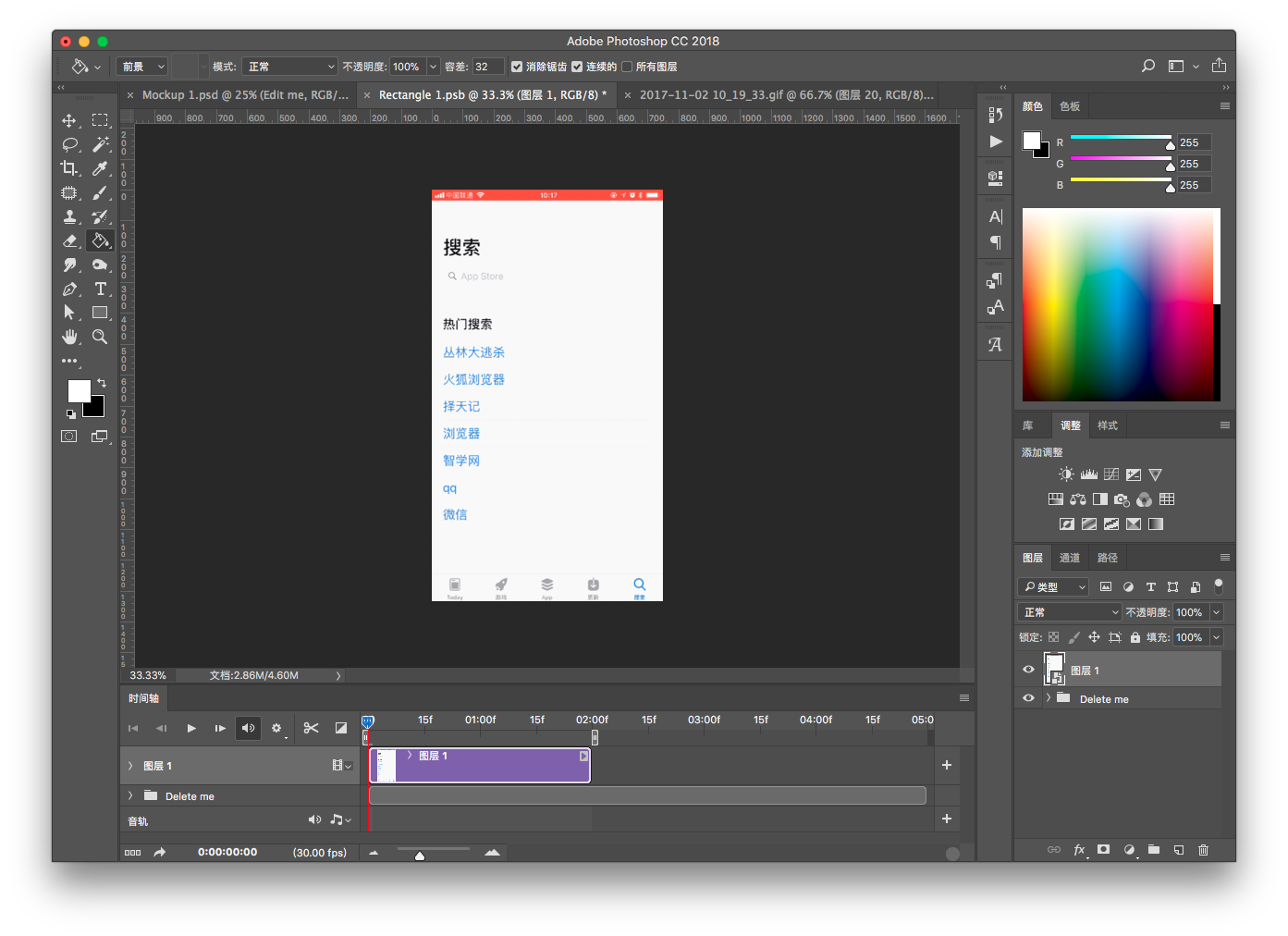Delete layer using trash icon

point(1203,849)
